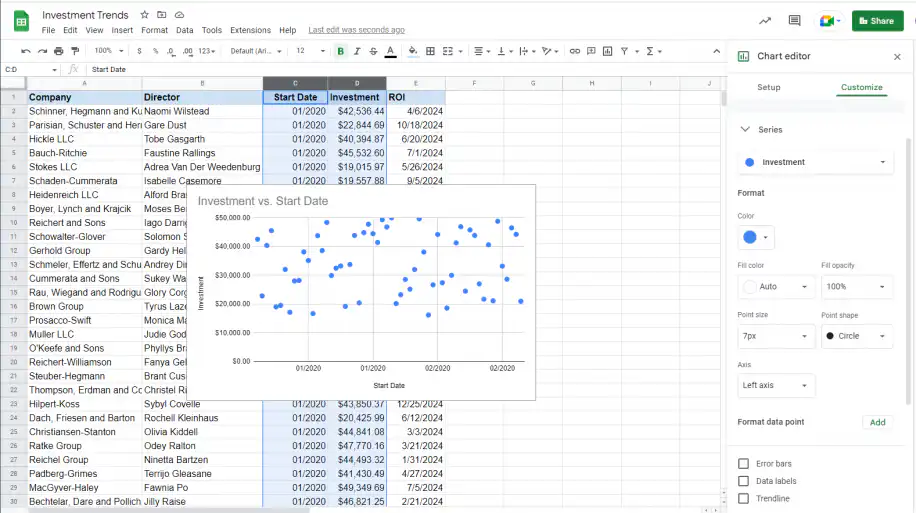The image size is (916, 513).
Task: Open text color picker
Action: [390, 51]
